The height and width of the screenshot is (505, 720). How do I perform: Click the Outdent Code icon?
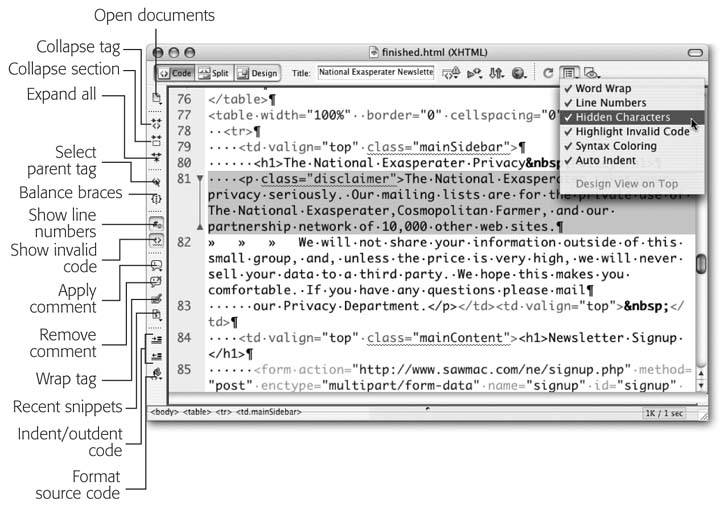pyautogui.click(x=157, y=356)
